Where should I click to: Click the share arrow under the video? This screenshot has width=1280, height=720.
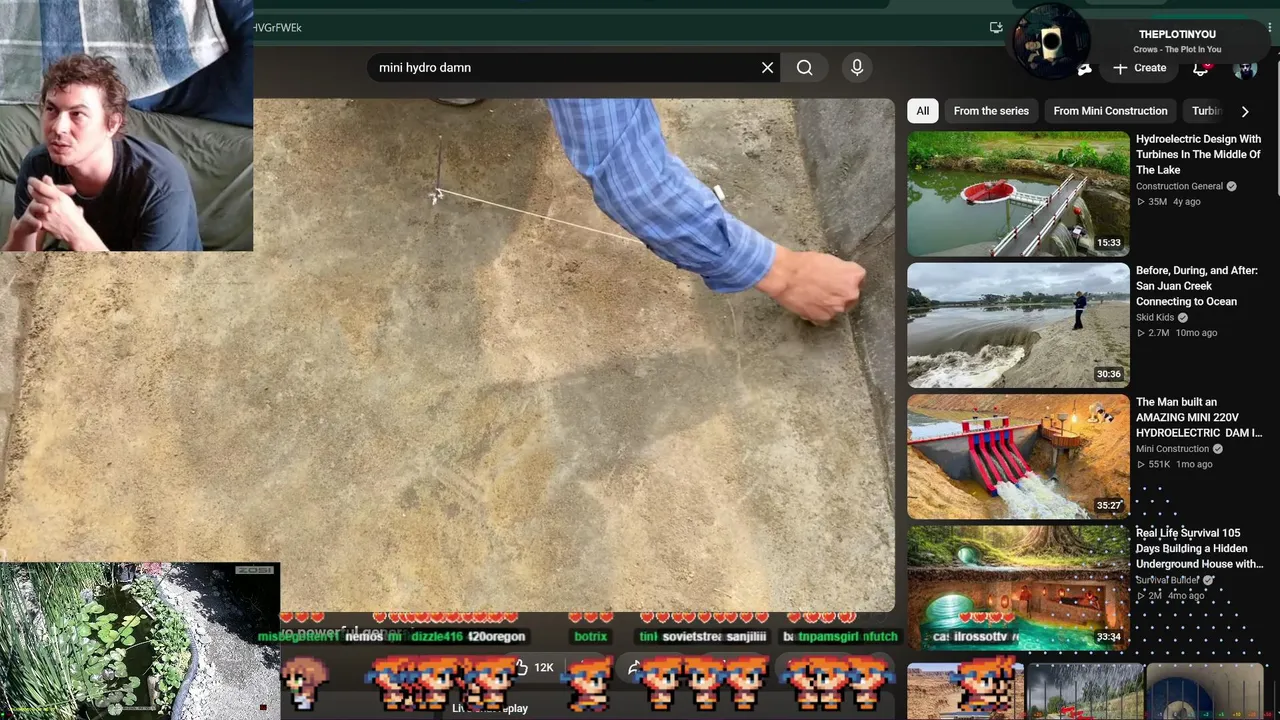tap(634, 668)
